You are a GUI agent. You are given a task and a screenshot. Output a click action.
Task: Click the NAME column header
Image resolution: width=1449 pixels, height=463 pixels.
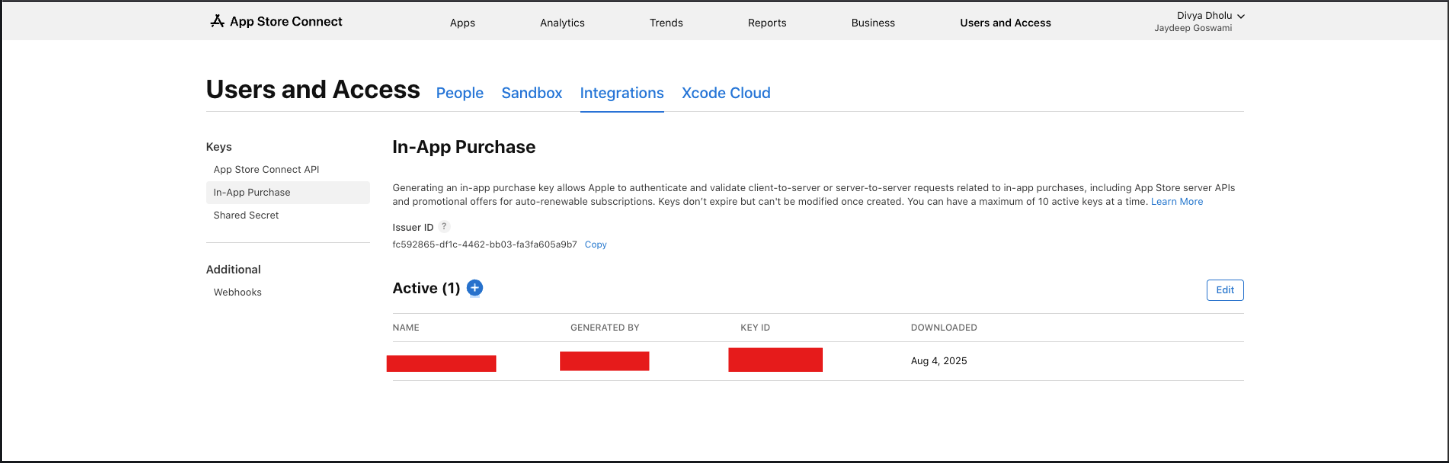pos(405,328)
